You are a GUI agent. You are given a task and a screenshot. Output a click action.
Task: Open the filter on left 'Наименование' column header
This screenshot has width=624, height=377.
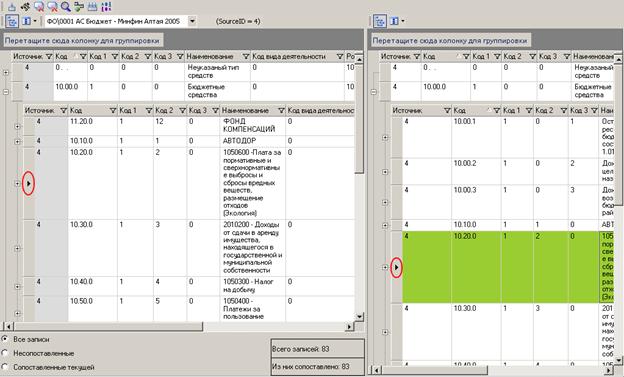tap(246, 57)
